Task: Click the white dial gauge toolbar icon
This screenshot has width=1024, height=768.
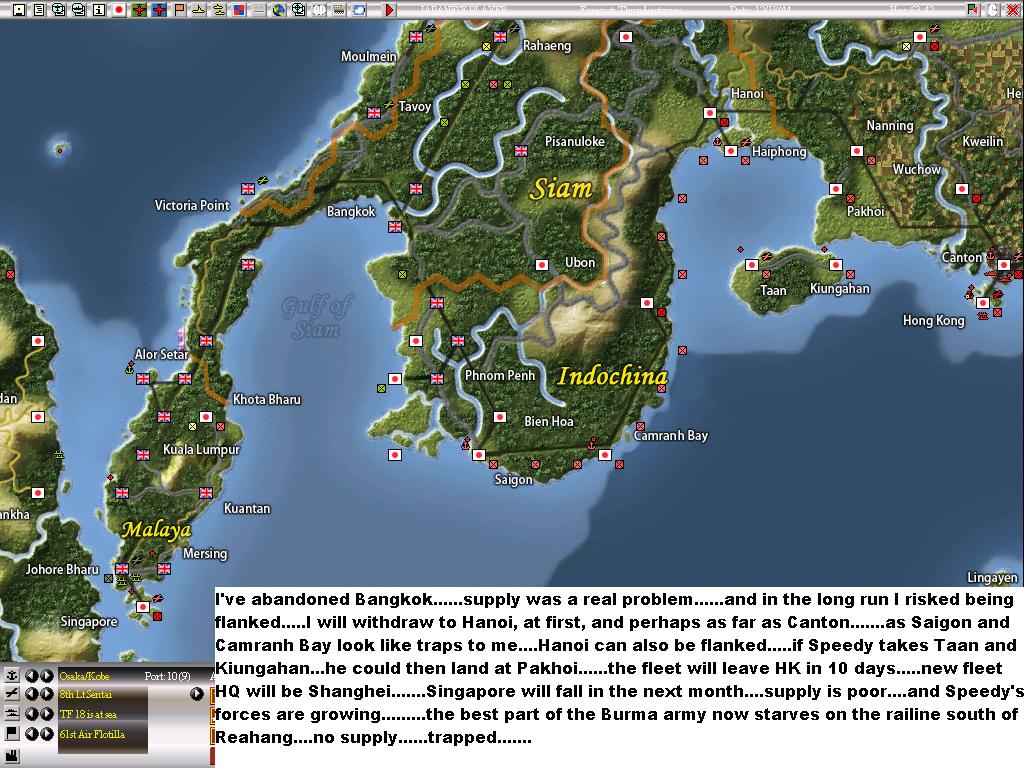Action: click(x=319, y=10)
